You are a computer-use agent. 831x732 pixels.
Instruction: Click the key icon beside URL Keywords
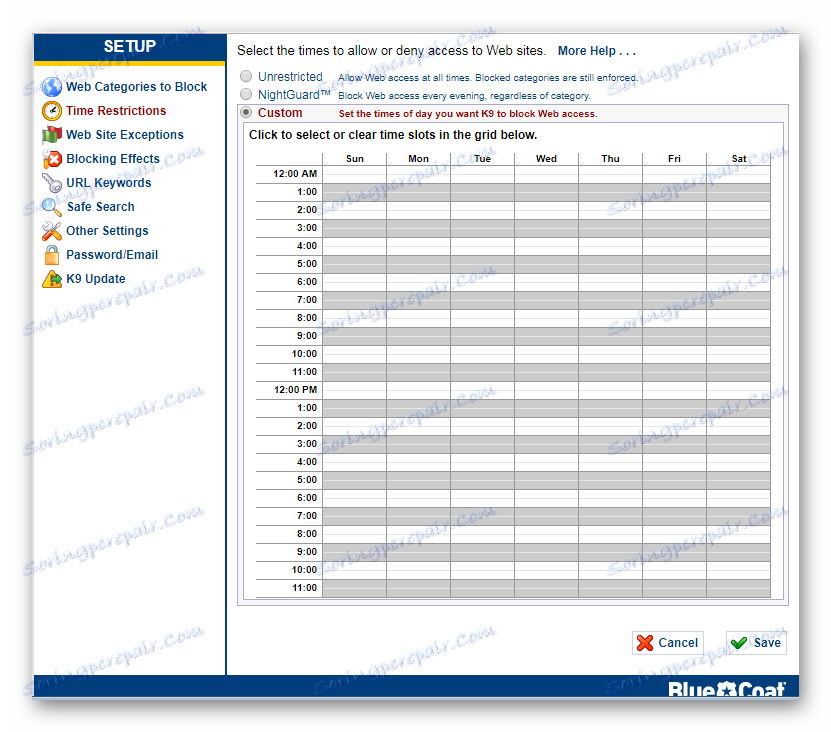pyautogui.click(x=52, y=183)
